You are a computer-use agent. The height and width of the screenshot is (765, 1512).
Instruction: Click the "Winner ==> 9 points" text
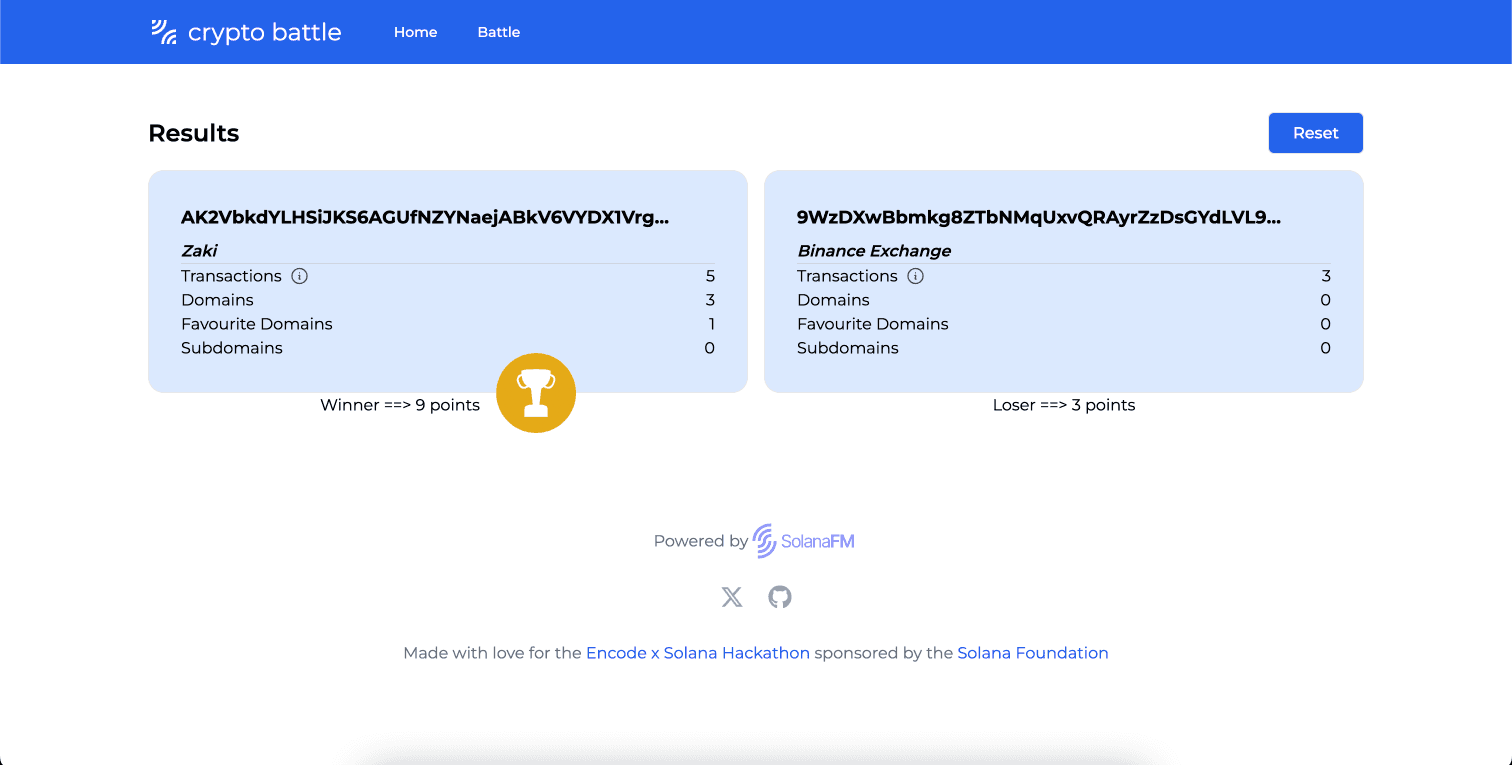point(399,405)
